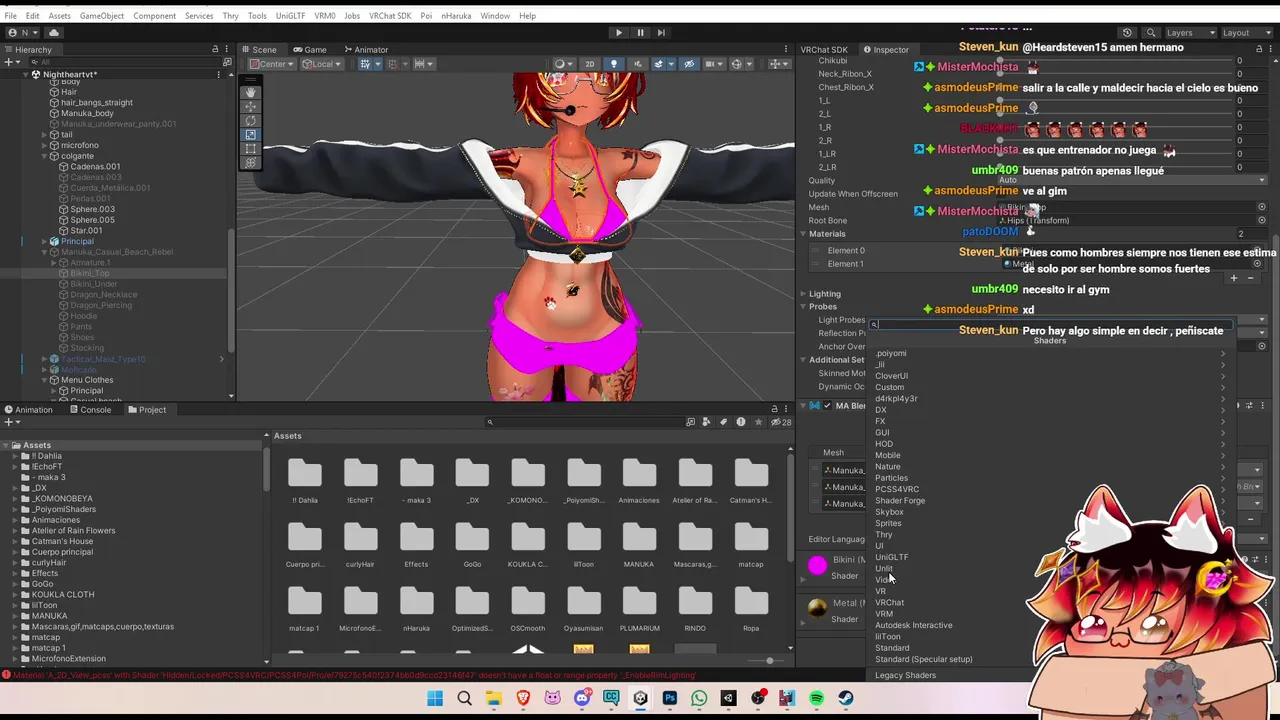The image size is (1280, 720).
Task: Select hair_bangs_straight in the Hierarchy
Action: pyautogui.click(x=96, y=102)
